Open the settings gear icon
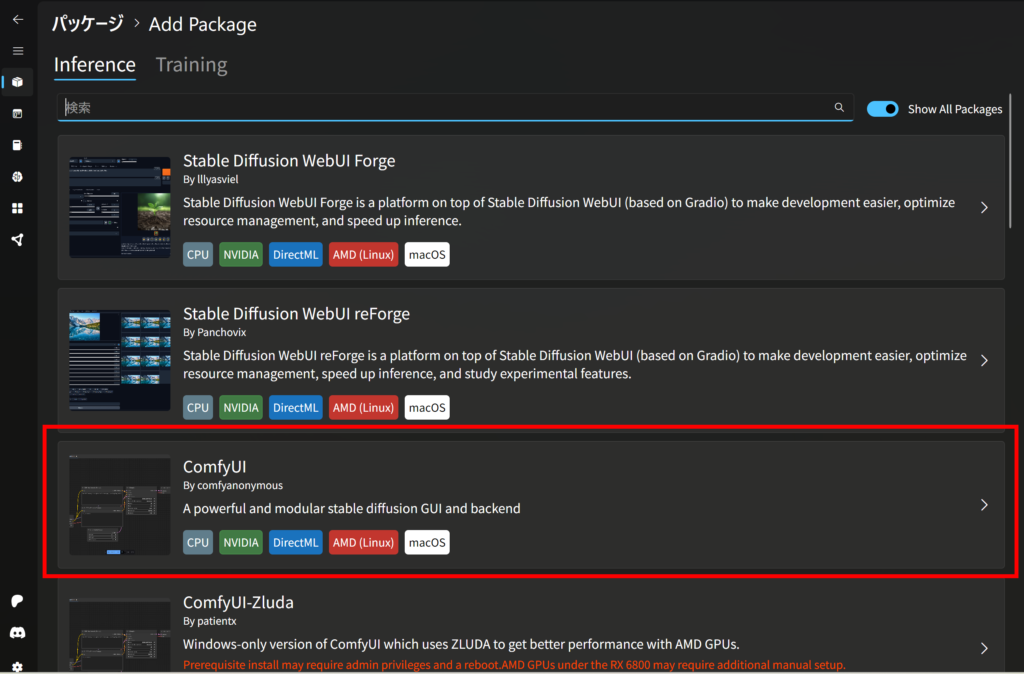 [x=17, y=665]
